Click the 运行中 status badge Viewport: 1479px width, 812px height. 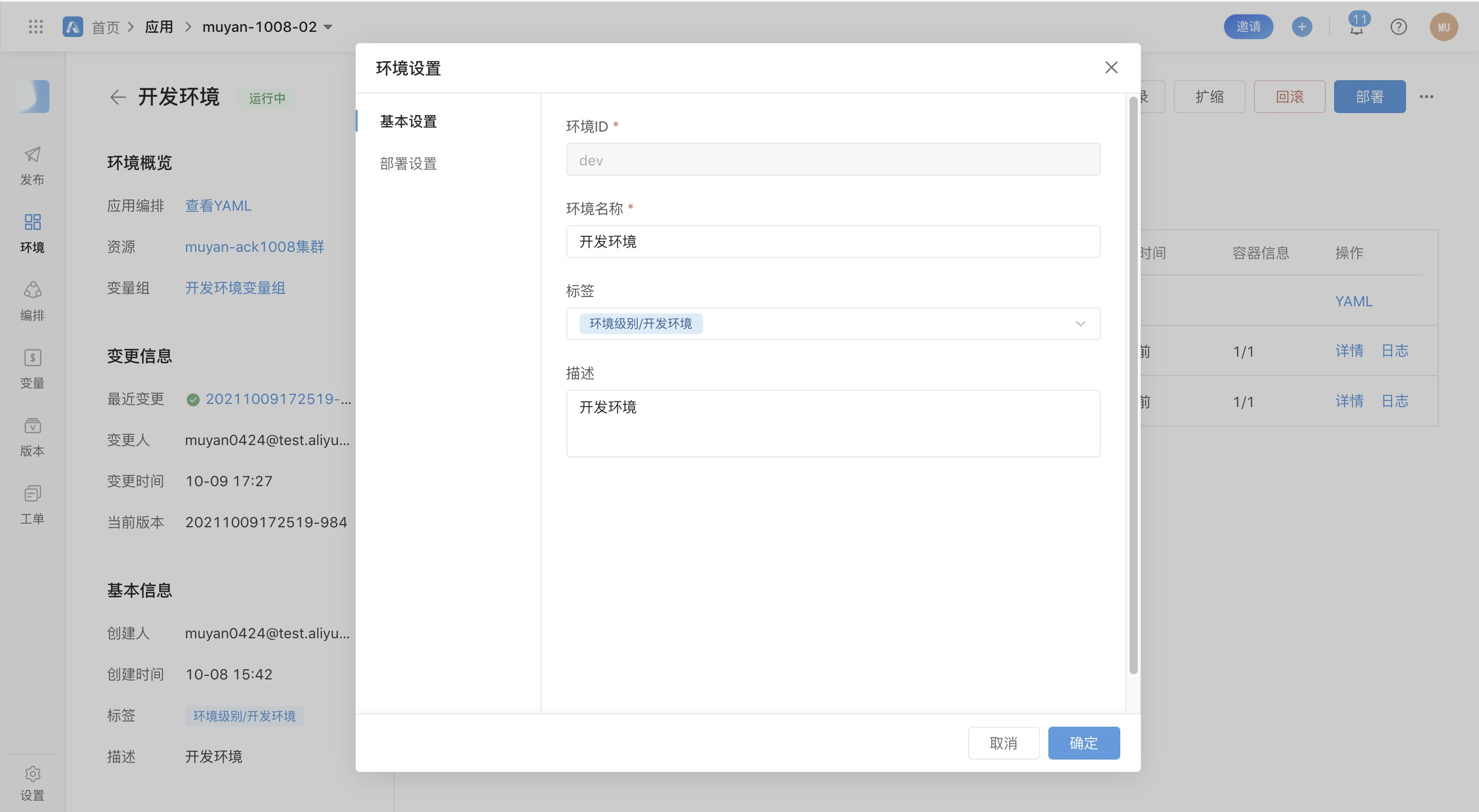(266, 98)
